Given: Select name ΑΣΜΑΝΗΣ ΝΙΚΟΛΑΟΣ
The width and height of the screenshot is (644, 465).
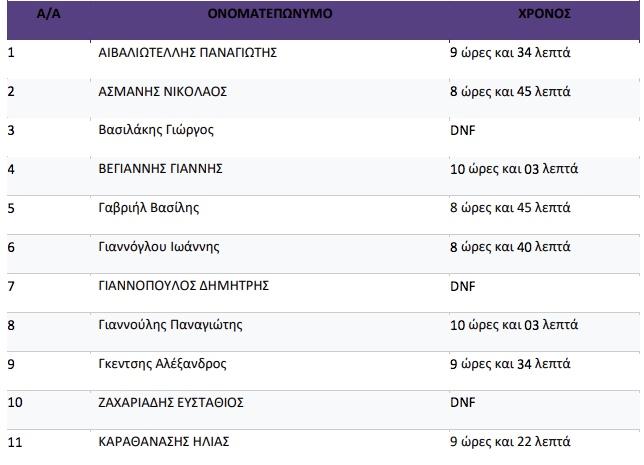Looking at the screenshot, I should [x=162, y=91].
